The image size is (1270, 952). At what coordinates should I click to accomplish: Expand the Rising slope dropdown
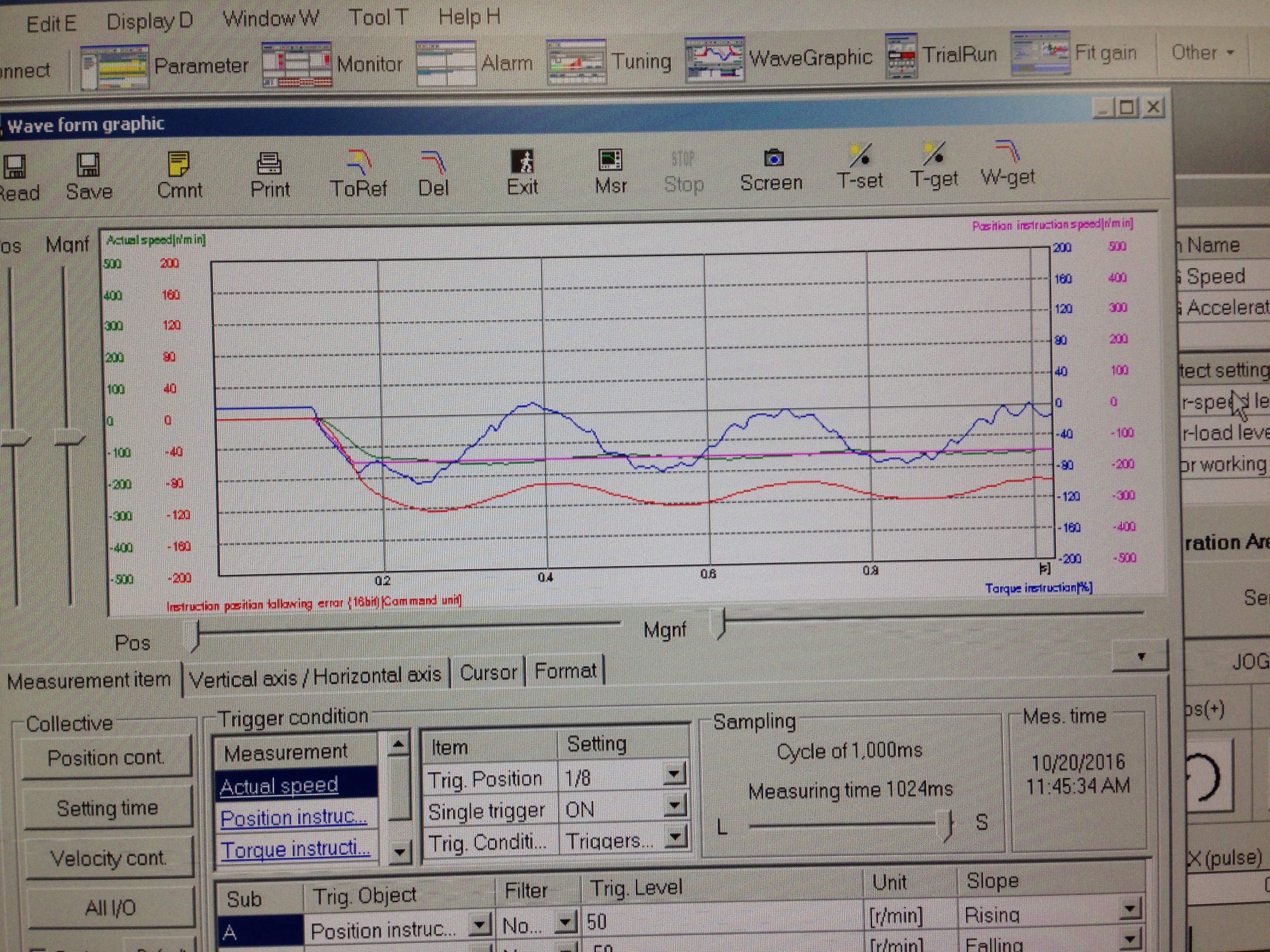pos(1130,910)
